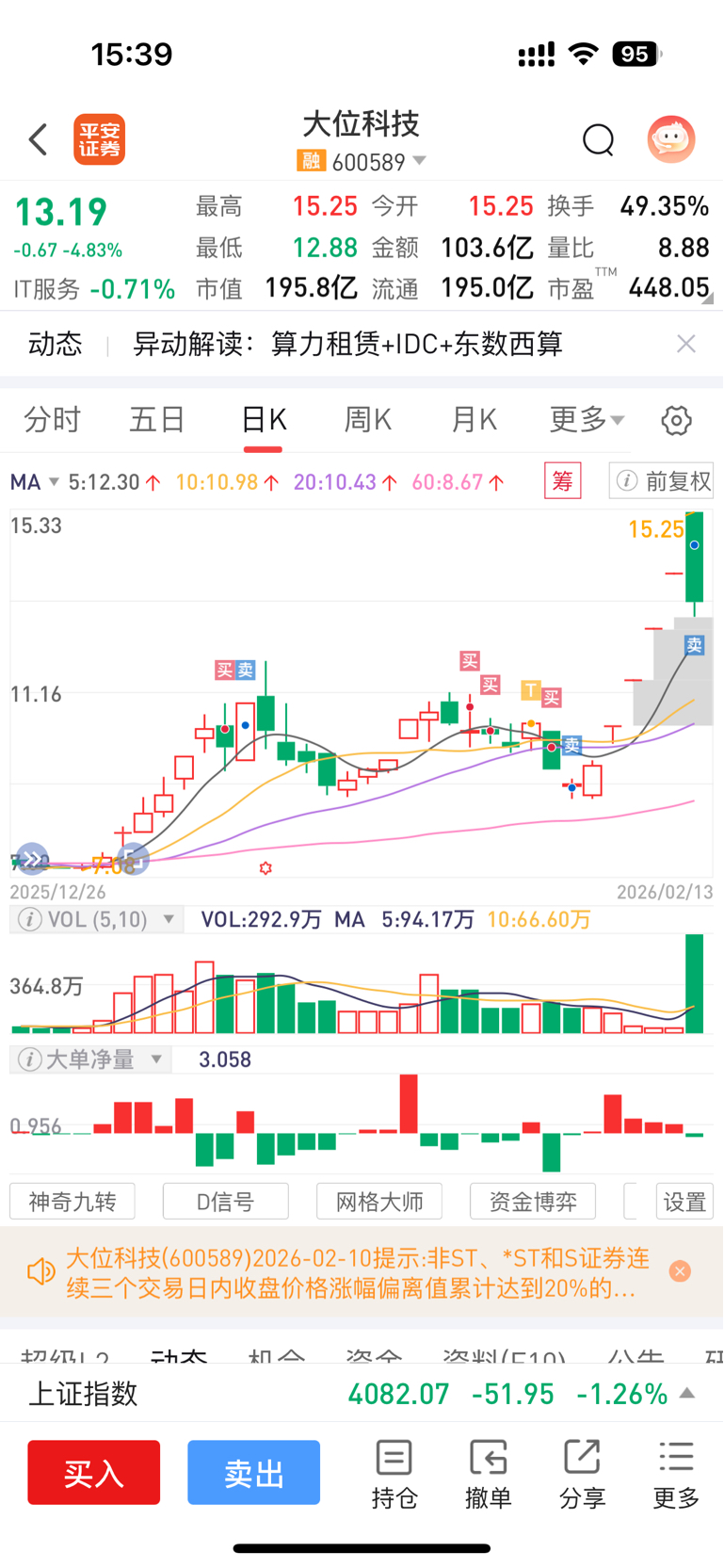724x1568 pixels.
Task: Read the 大位科技 2026-02-10 risk notice
Action: [358, 1272]
